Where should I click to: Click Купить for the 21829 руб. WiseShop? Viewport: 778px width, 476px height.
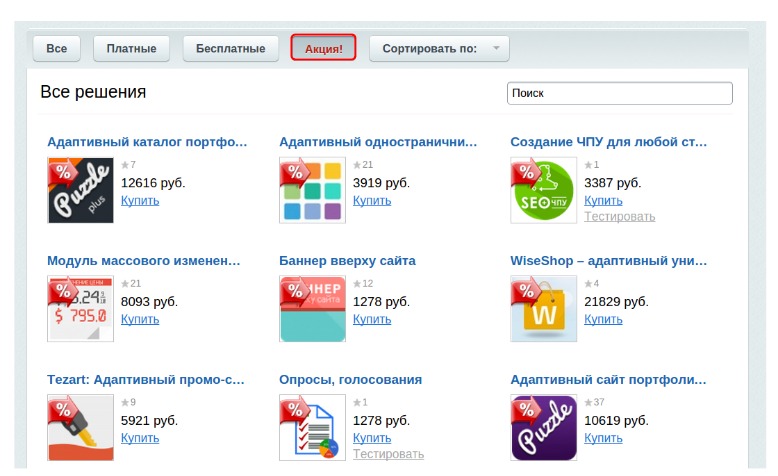point(603,319)
